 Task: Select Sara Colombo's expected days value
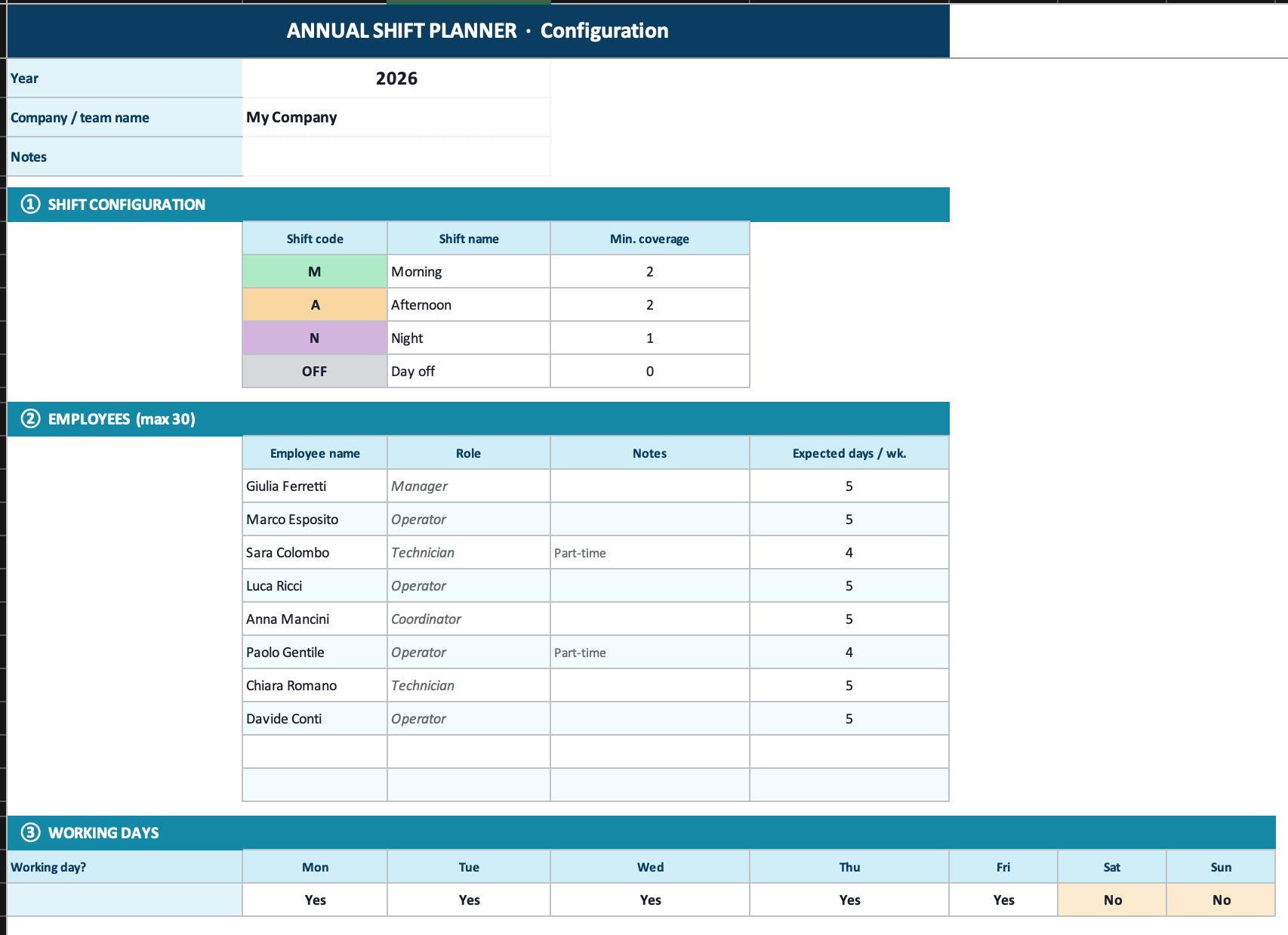point(849,553)
